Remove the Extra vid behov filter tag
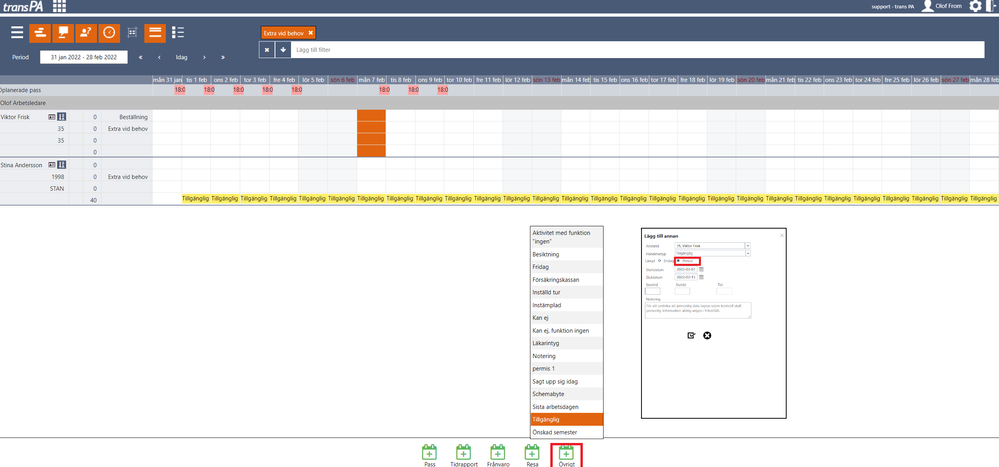The image size is (999, 467). point(310,32)
